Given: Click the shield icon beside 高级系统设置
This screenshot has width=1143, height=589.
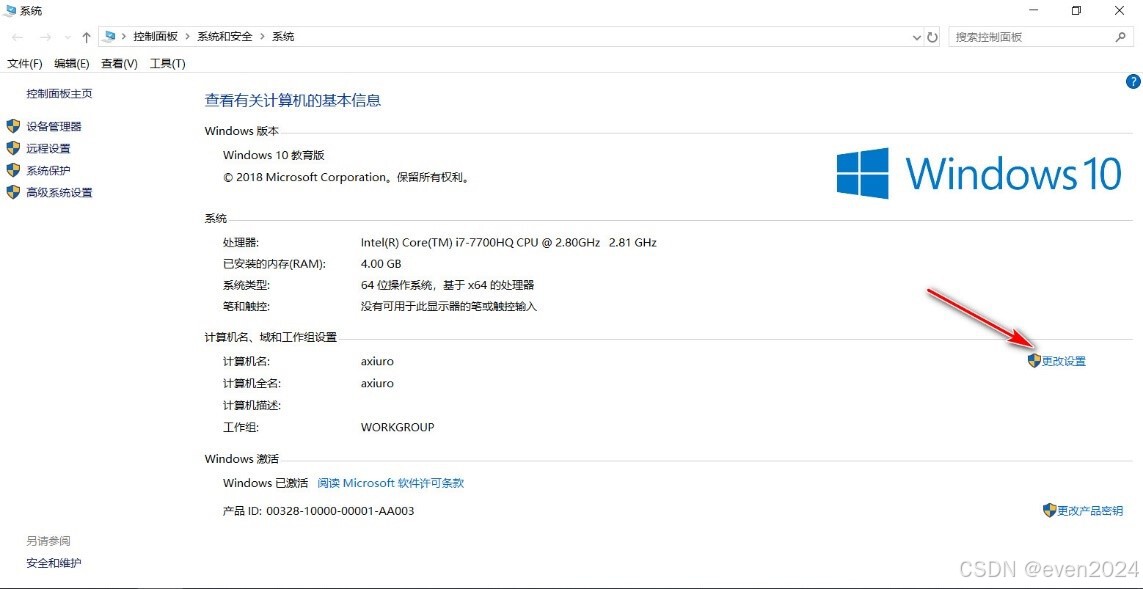Looking at the screenshot, I should (x=13, y=192).
